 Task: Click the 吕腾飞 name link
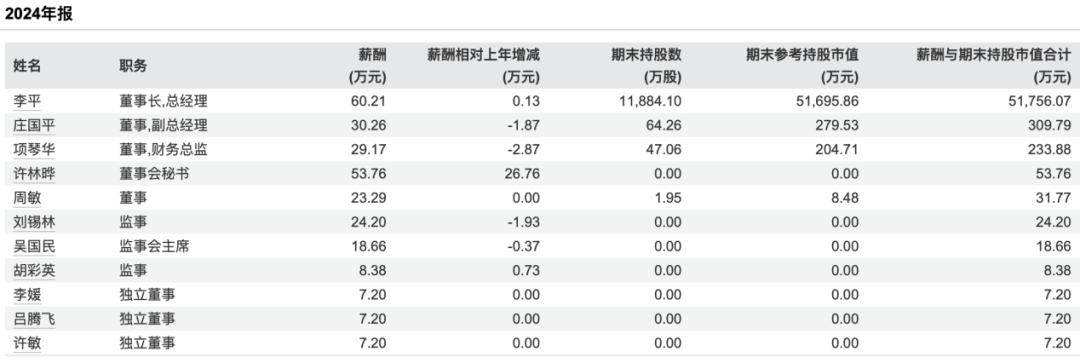coord(34,319)
